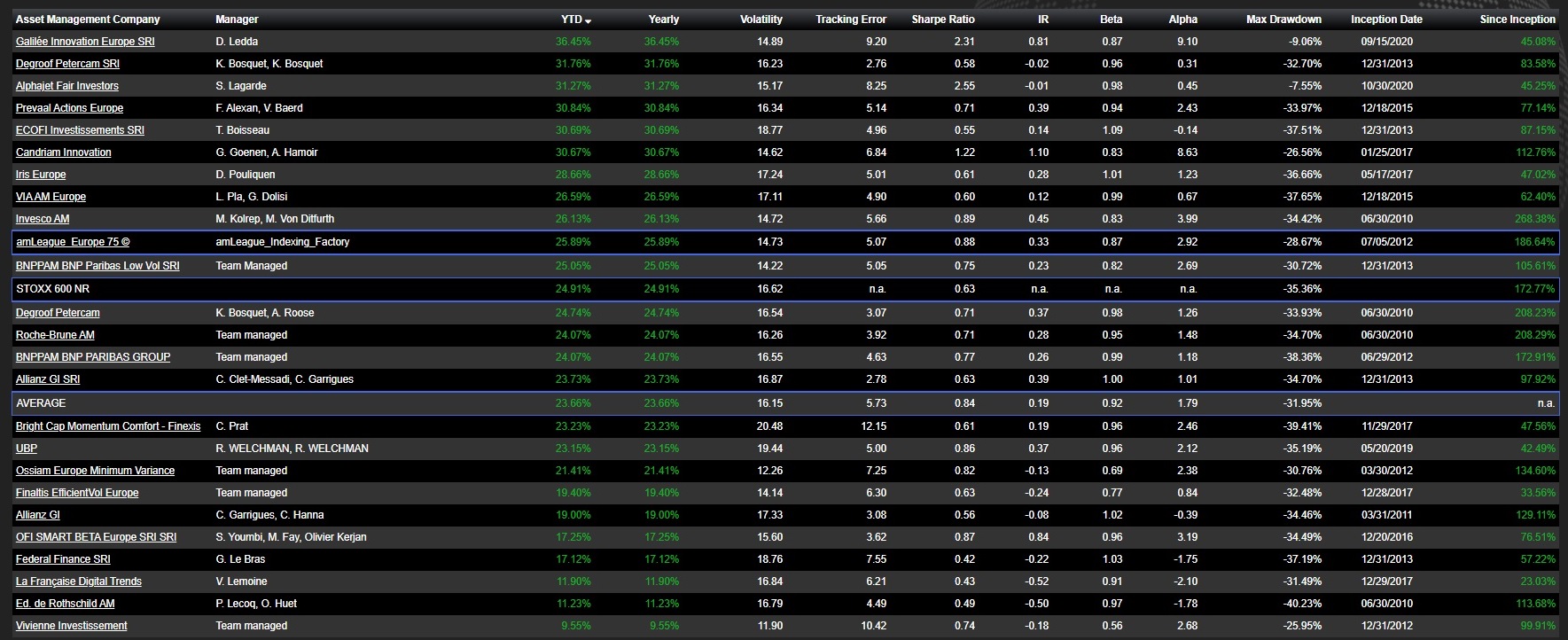Viewport: 1568px width, 640px height.
Task: Sort by the YTD column header
Action: coord(576,20)
